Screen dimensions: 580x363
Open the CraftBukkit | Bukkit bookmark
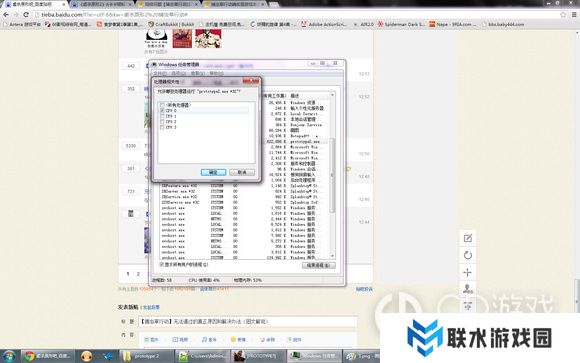(171, 24)
